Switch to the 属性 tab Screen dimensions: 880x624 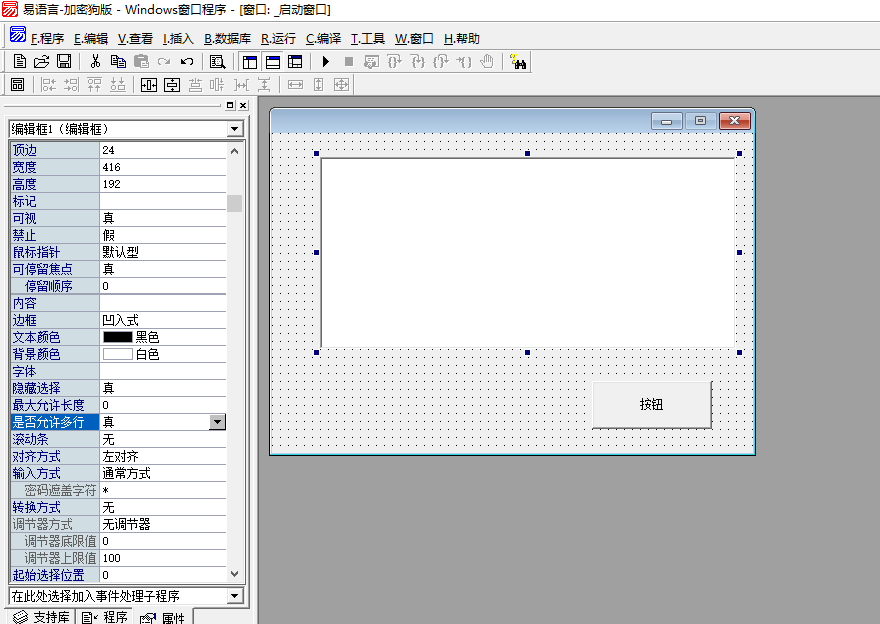(x=163, y=617)
